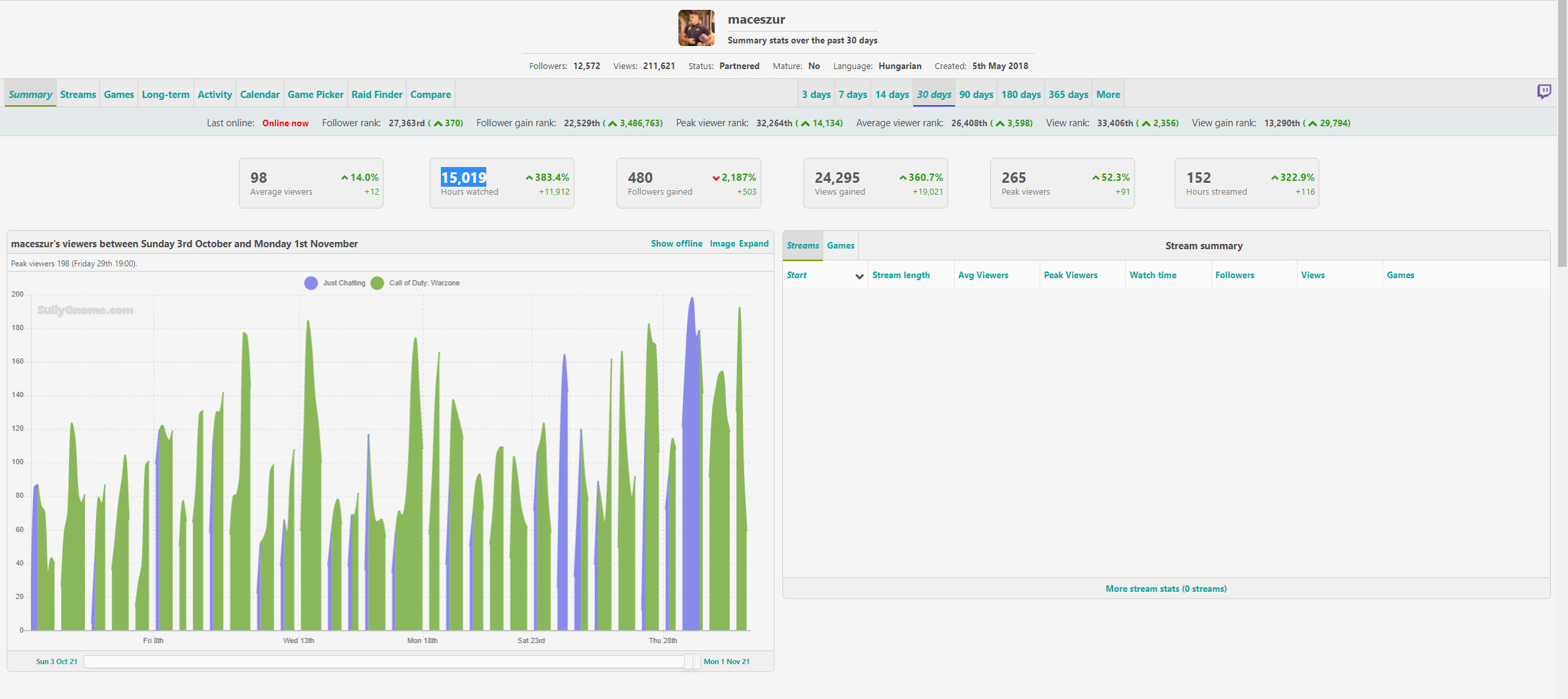Click the page vertical scrollbar
This screenshot has height=699, width=1568.
click(x=1562, y=132)
